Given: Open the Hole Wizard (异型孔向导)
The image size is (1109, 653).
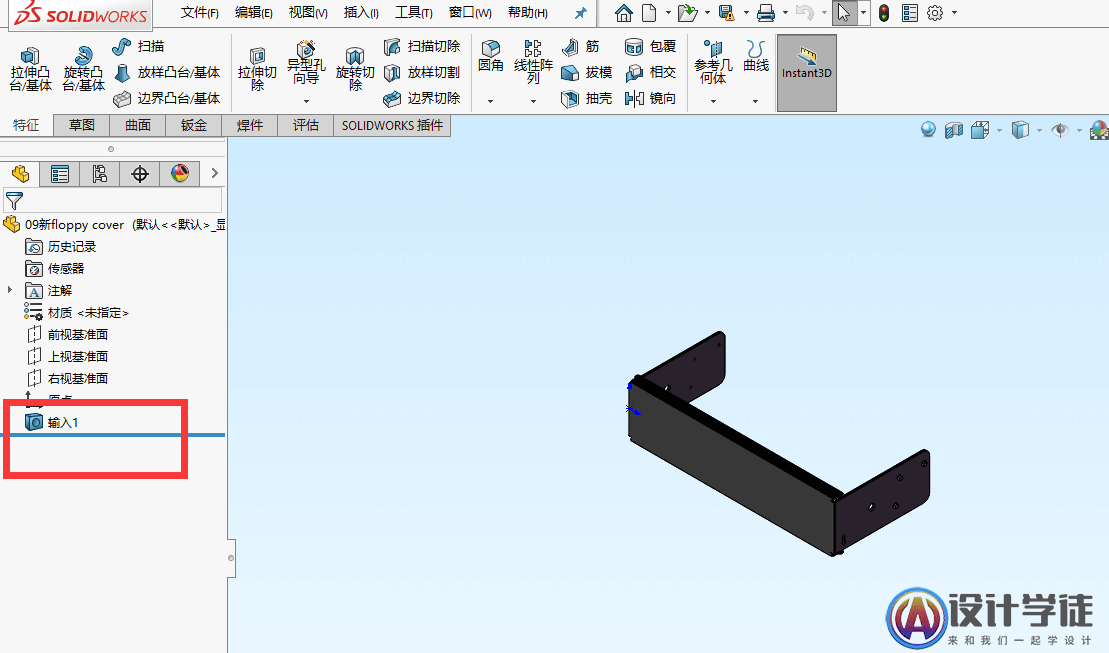Looking at the screenshot, I should click(306, 64).
